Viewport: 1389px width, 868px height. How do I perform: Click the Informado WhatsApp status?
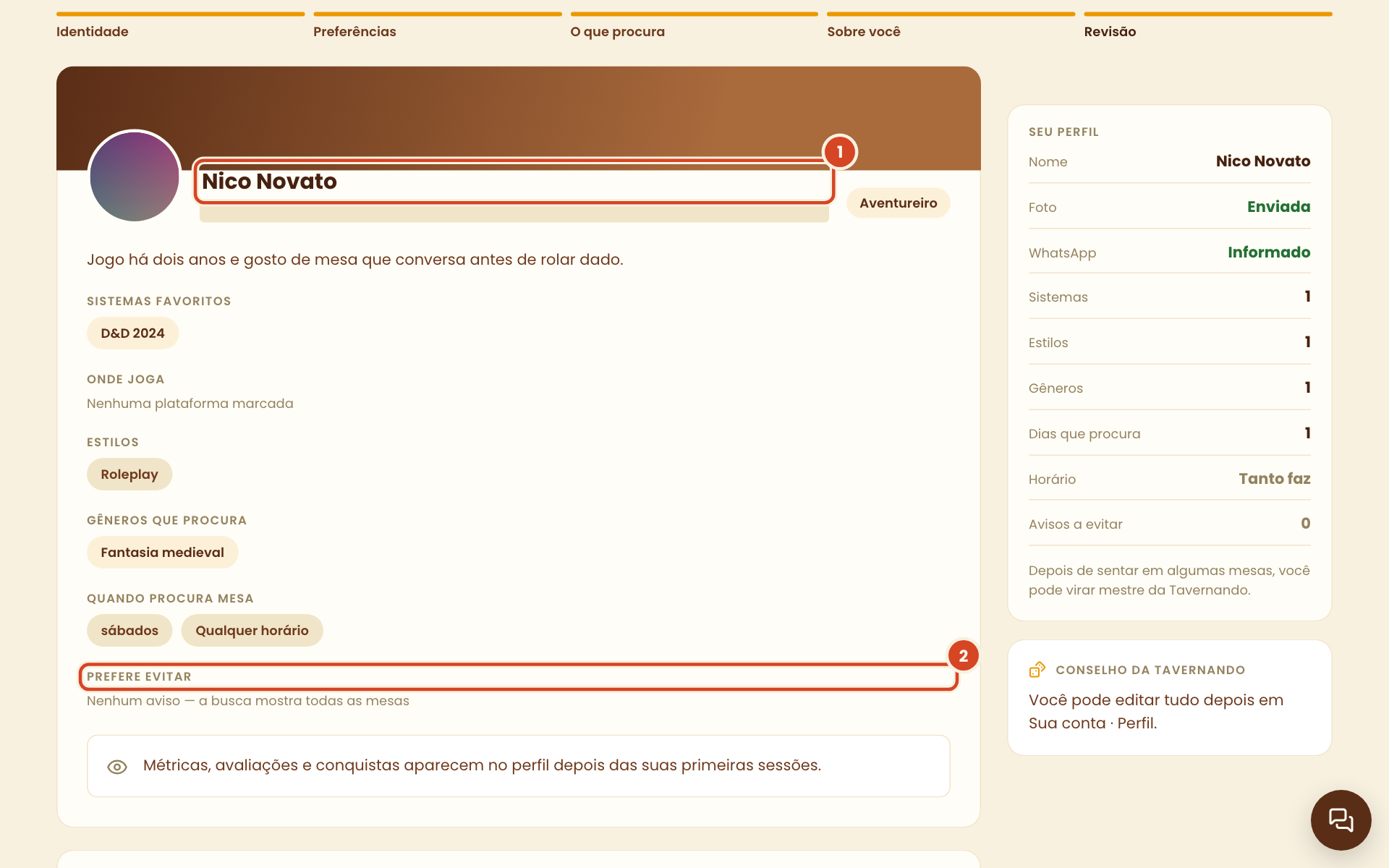coord(1269,252)
